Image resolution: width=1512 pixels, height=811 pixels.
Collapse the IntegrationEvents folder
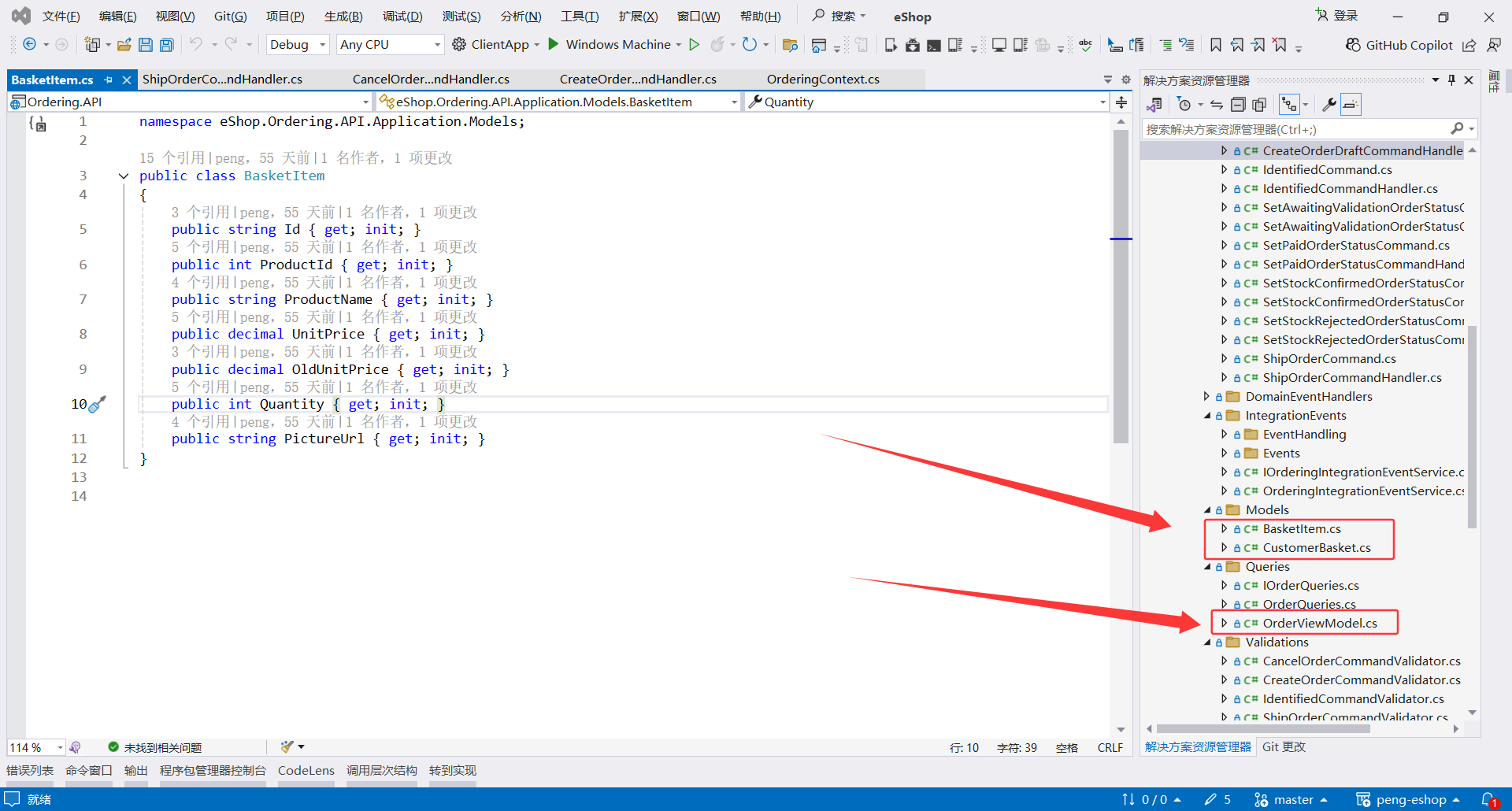pos(1207,416)
